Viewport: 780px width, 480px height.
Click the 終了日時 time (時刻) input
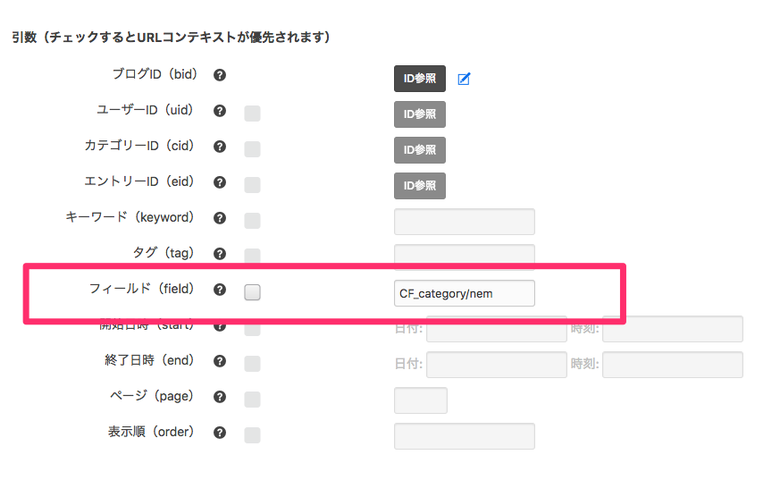(672, 365)
